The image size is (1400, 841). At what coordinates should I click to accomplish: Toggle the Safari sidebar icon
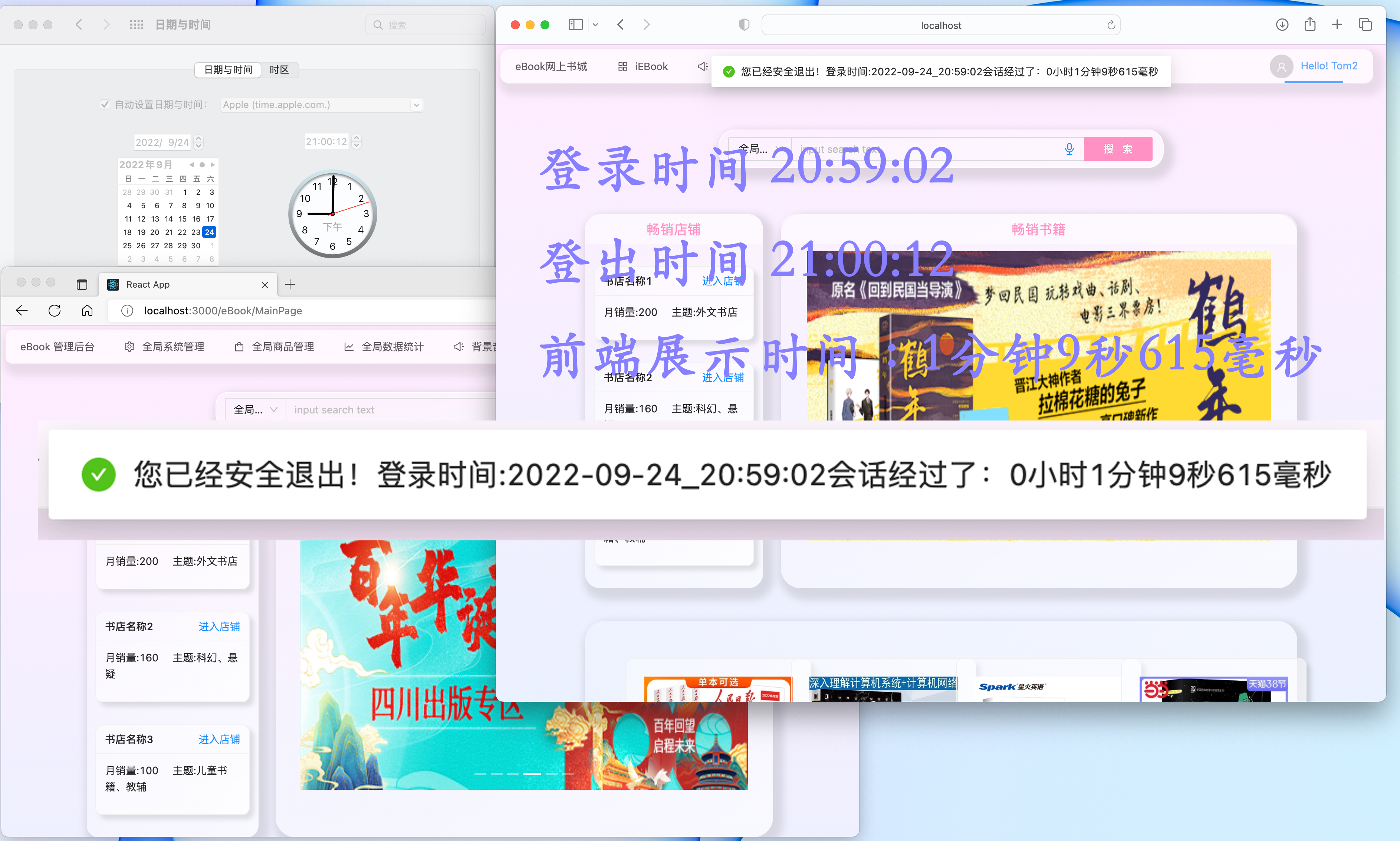[575, 24]
